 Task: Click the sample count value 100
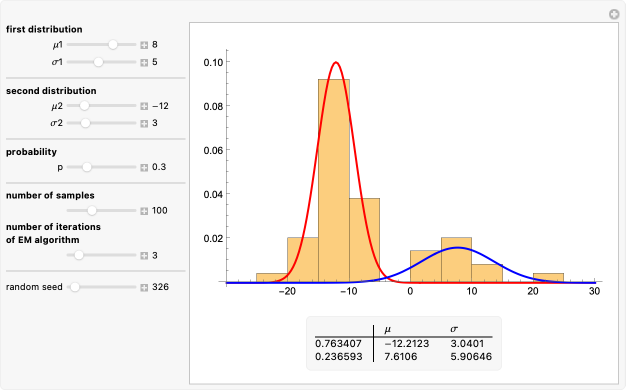(160, 210)
